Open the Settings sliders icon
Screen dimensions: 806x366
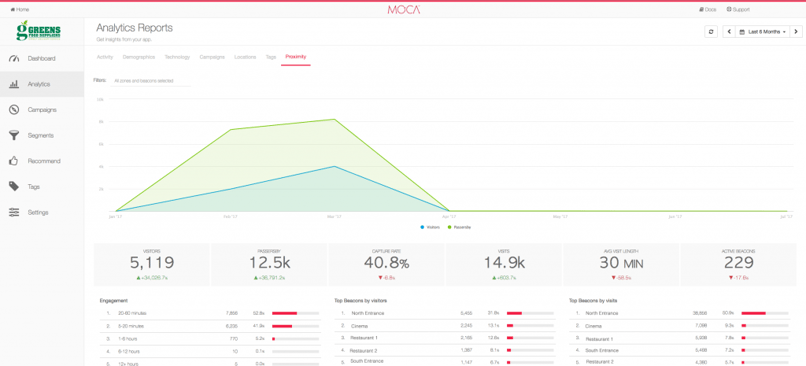(x=14, y=212)
